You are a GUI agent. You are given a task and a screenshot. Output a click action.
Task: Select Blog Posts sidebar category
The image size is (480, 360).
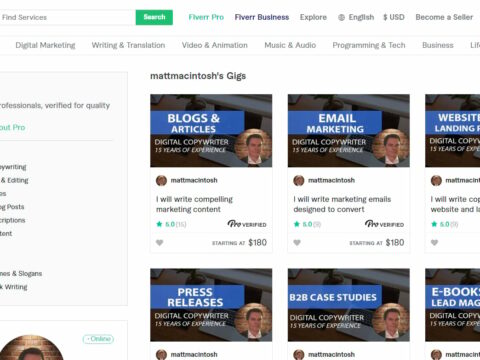click(12, 207)
